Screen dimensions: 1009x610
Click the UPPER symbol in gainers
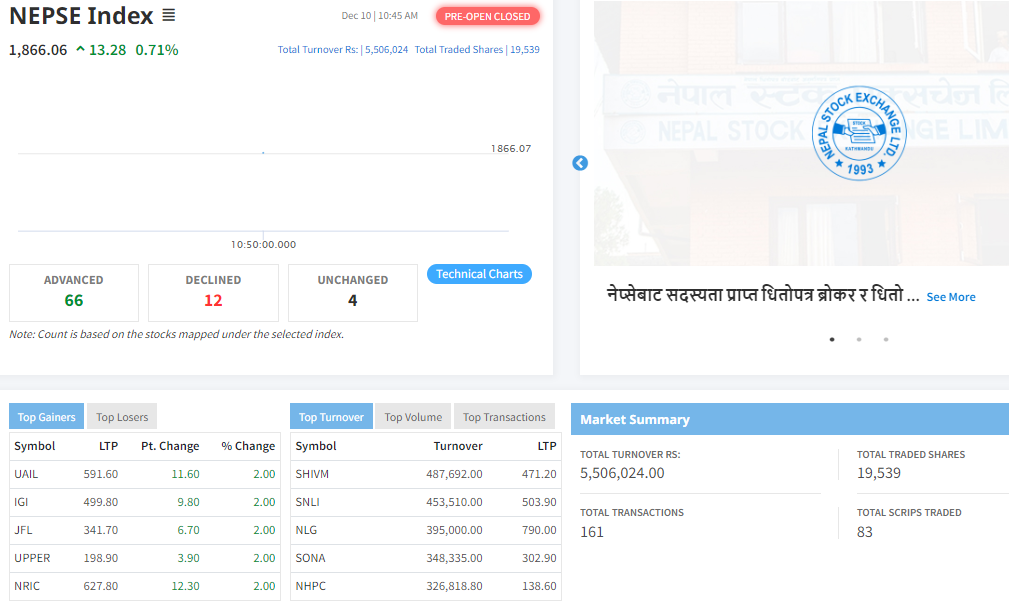32,558
